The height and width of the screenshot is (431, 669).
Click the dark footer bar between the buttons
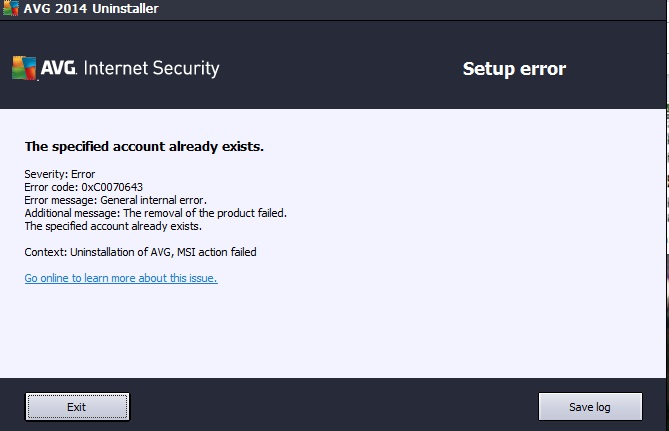click(334, 405)
